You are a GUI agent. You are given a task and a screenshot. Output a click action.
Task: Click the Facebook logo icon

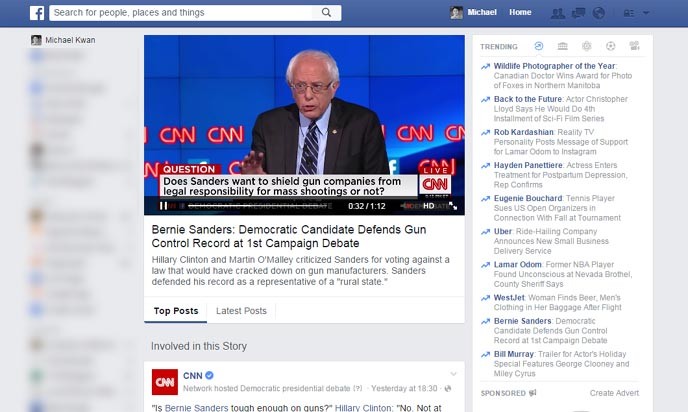37,13
